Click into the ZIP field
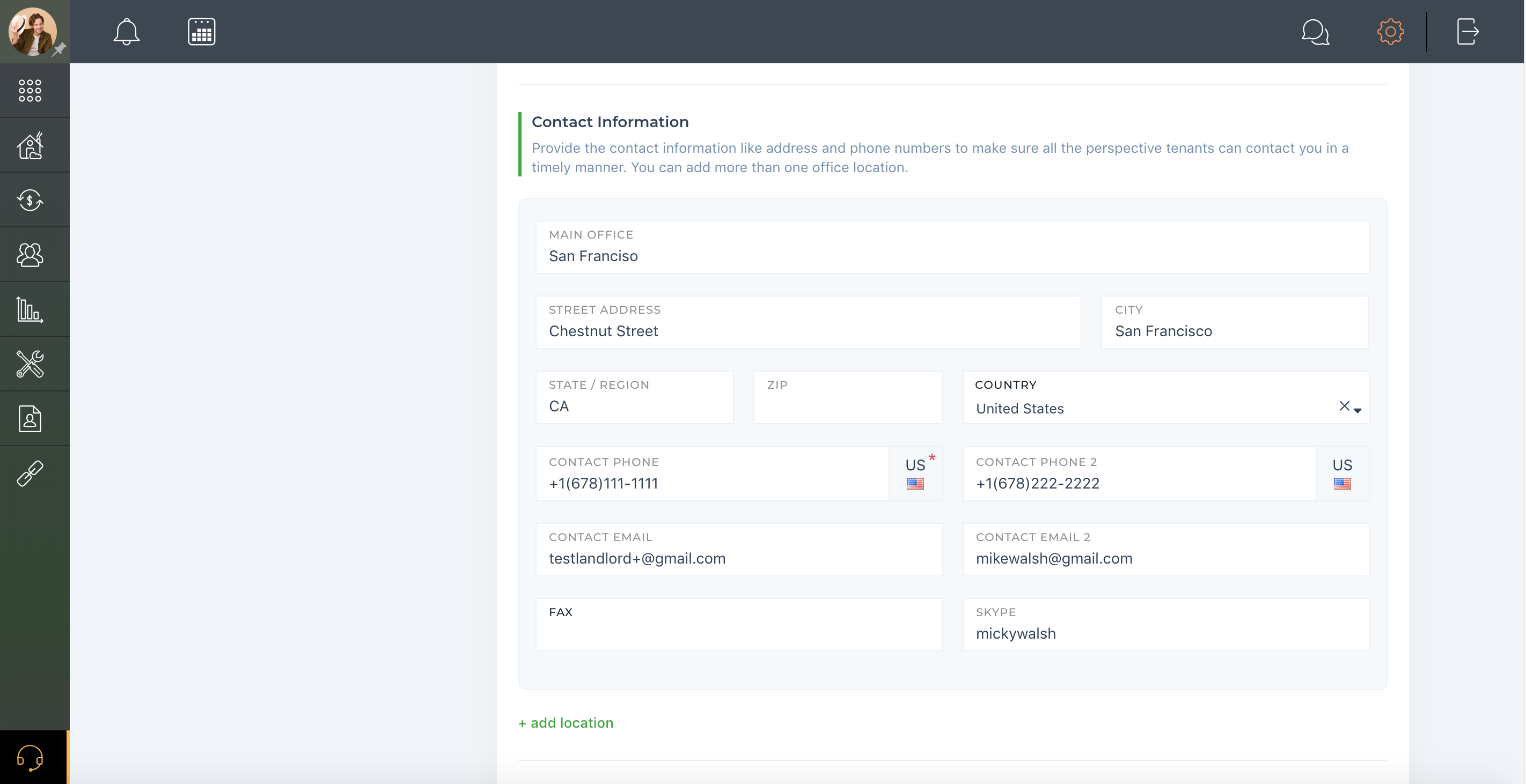Viewport: 1526px width, 784px height. 848,397
